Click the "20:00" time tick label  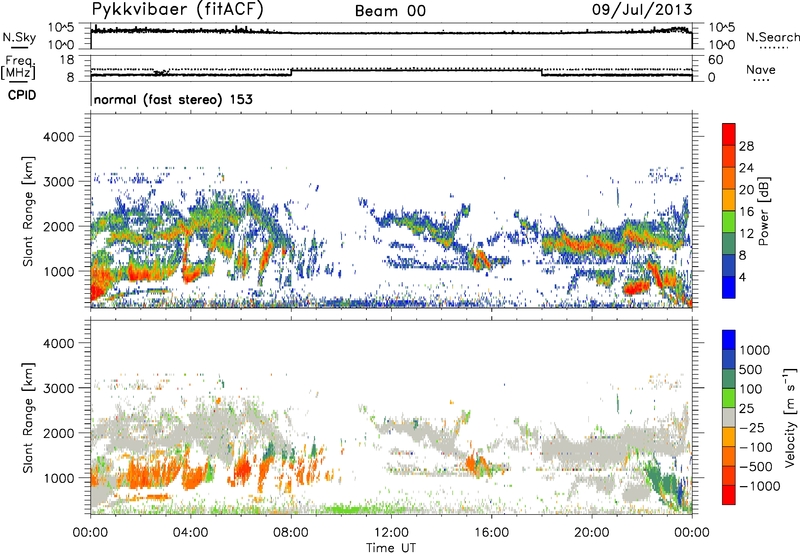click(x=592, y=533)
